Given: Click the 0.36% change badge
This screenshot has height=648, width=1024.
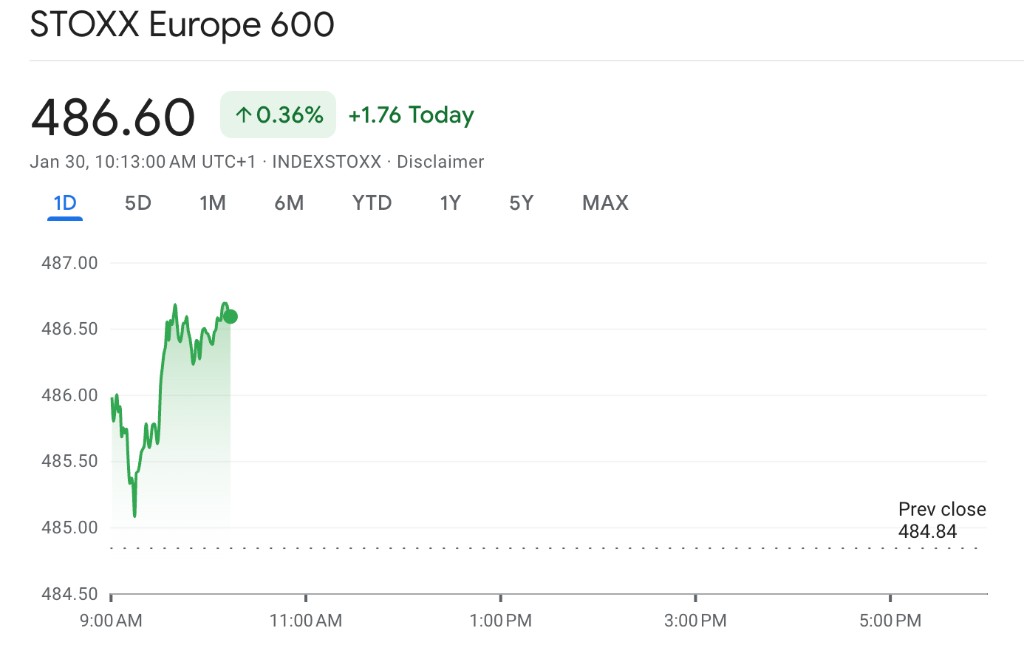Looking at the screenshot, I should click(278, 115).
